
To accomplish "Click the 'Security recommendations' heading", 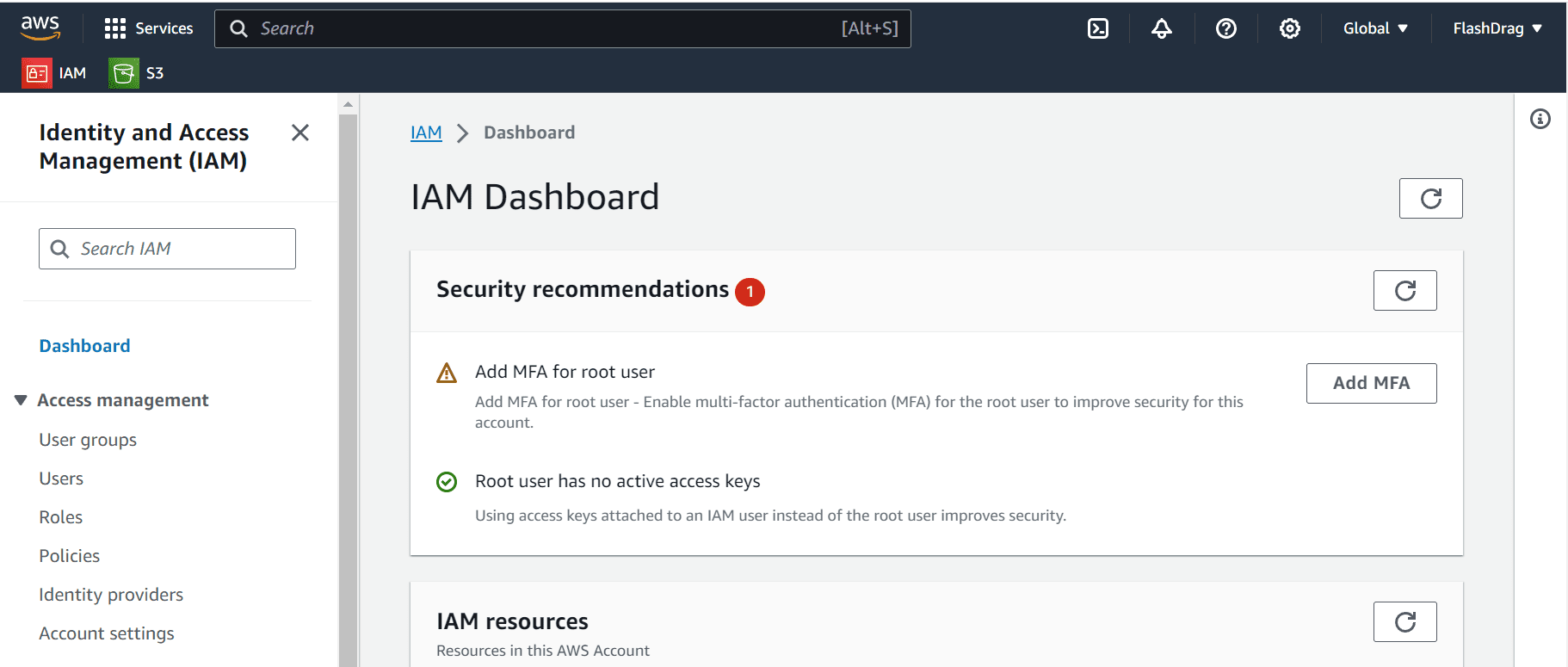I will (x=583, y=289).
